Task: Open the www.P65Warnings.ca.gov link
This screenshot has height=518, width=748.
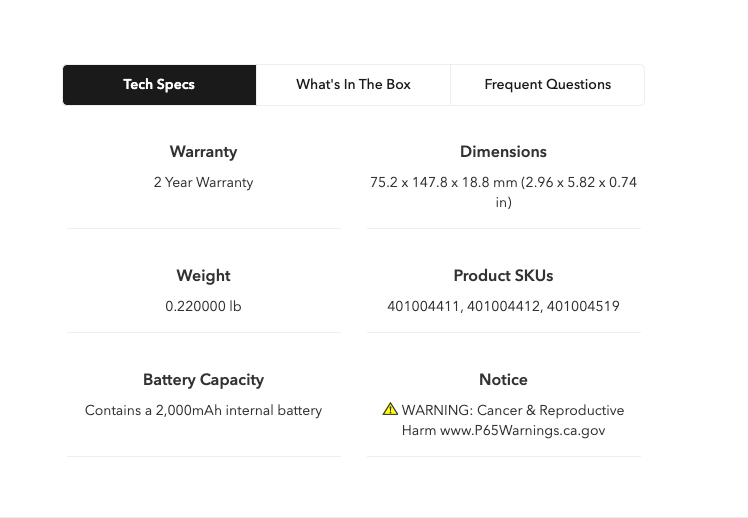Action: point(522,431)
